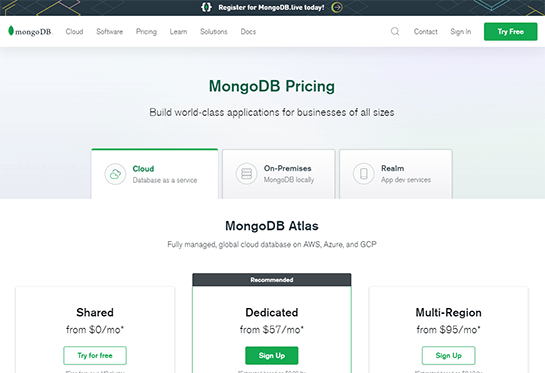545x373 pixels.
Task: Click the mobile phone icon for Realm
Action: [364, 173]
